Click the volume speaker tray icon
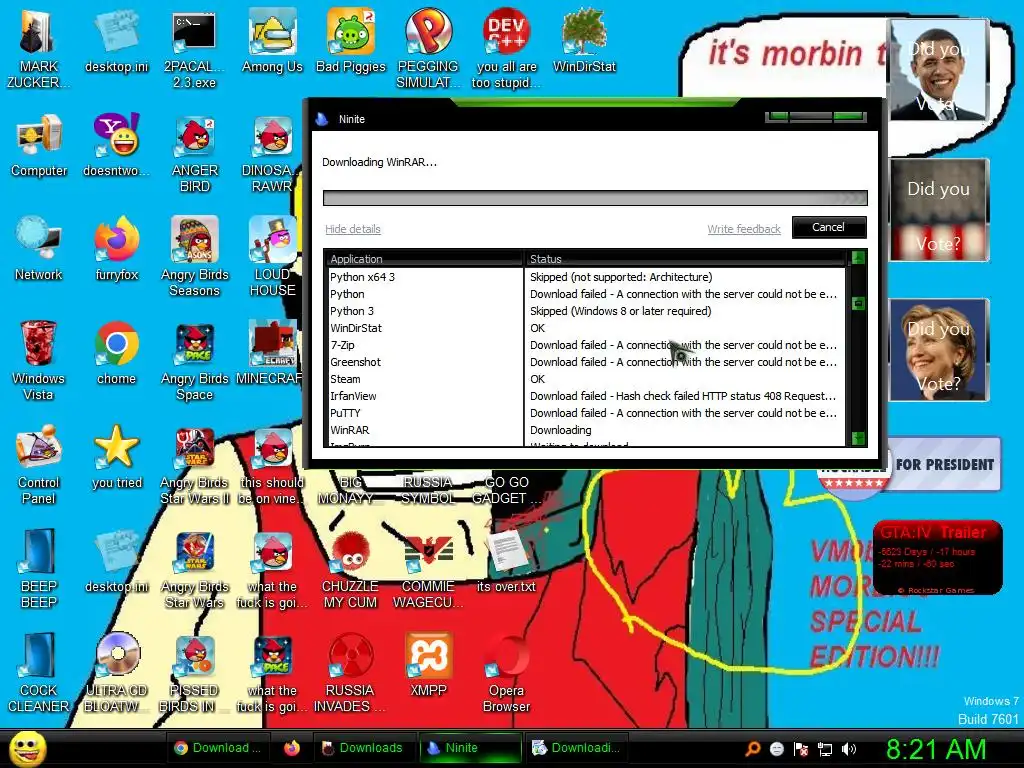 (x=848, y=750)
